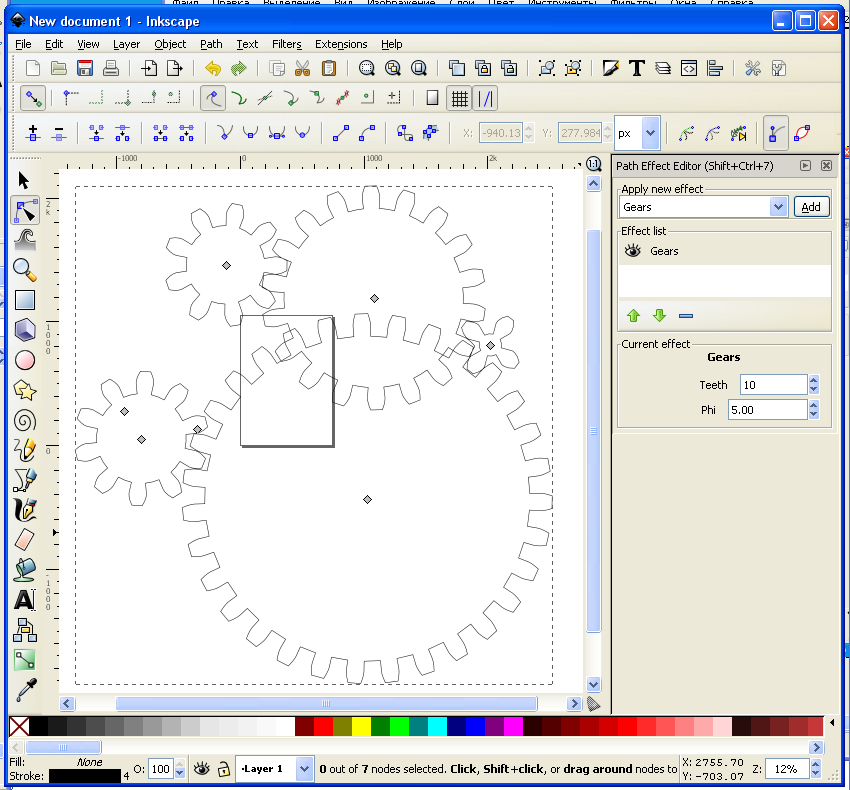The width and height of the screenshot is (850, 790).
Task: Toggle snap to grids button
Action: point(459,99)
